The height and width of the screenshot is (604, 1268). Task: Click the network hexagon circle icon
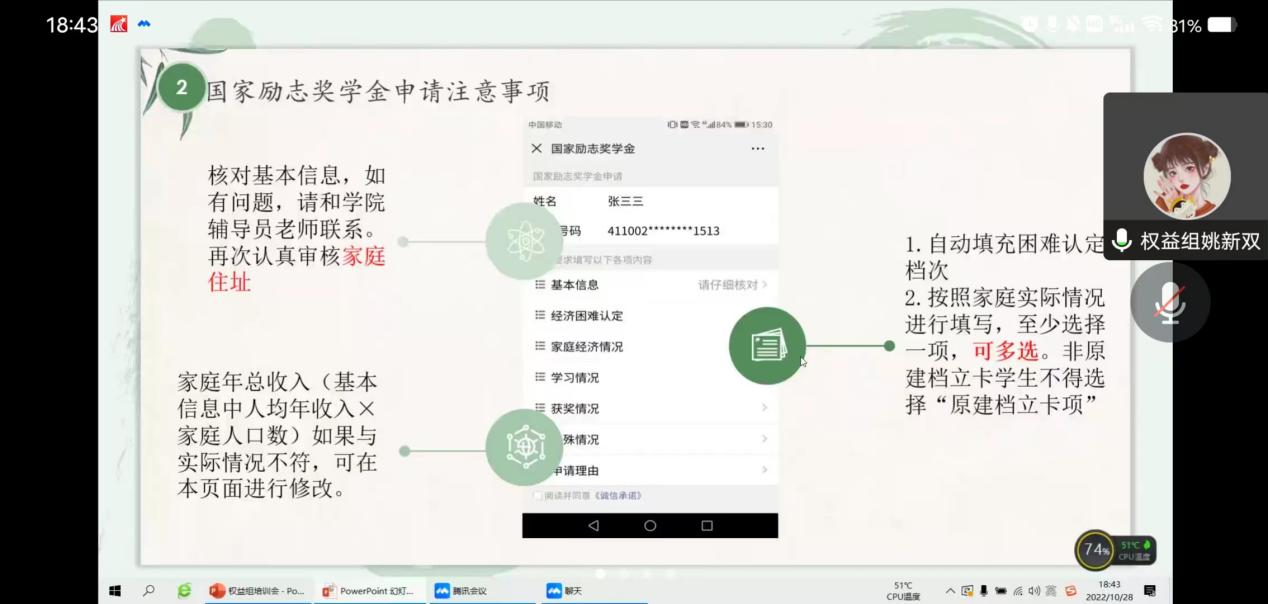tap(524, 447)
